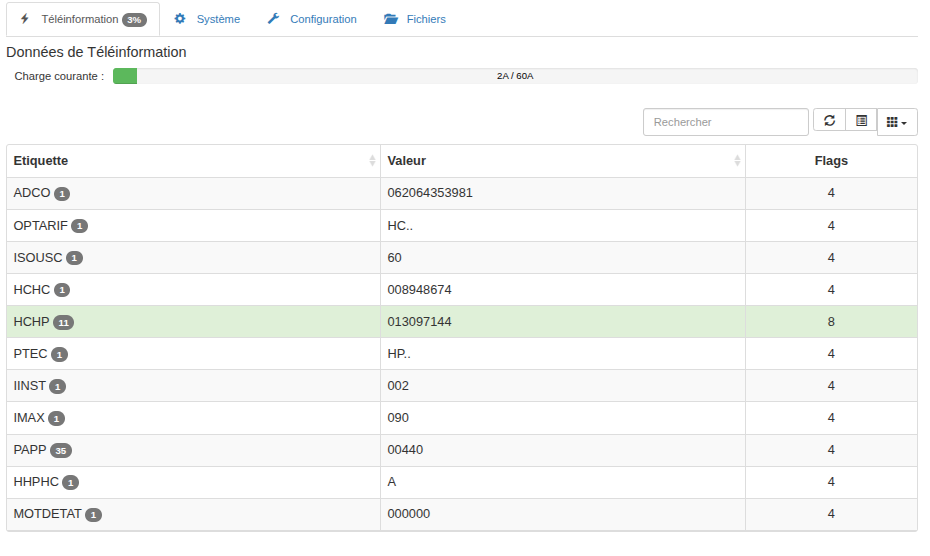The image size is (930, 556).
Task: Open the columns dropdown button
Action: (x=897, y=122)
